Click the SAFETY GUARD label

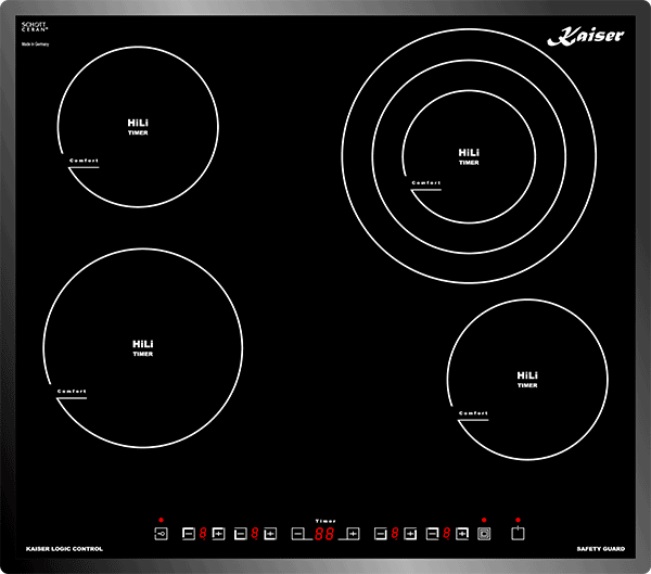[x=600, y=549]
